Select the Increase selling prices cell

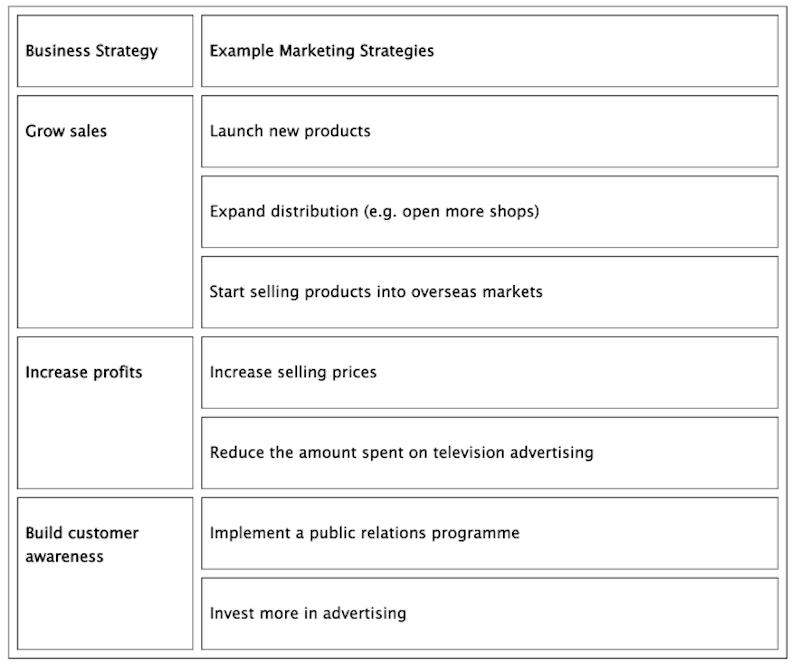point(490,373)
